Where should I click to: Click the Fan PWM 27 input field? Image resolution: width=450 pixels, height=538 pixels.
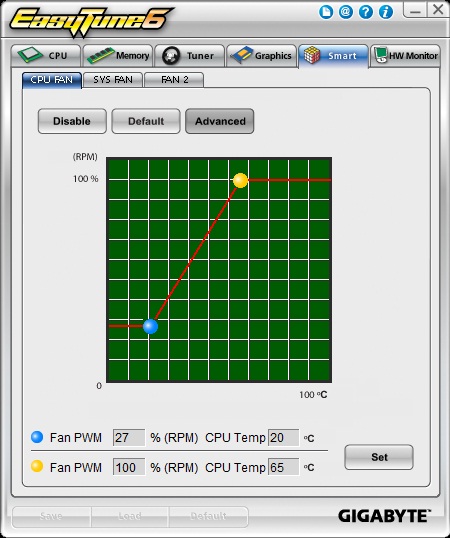tap(129, 437)
